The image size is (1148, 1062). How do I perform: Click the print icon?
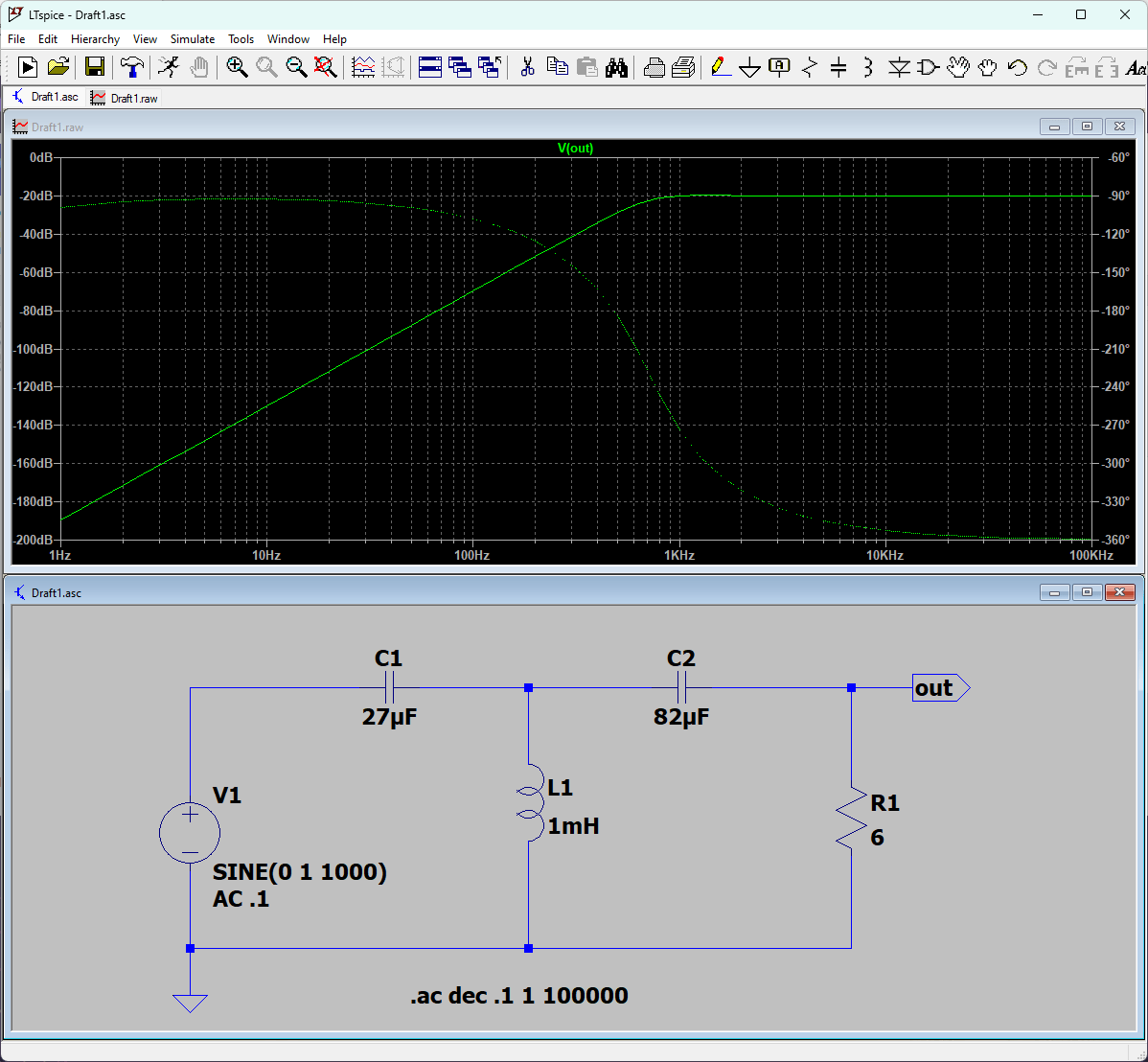(683, 67)
